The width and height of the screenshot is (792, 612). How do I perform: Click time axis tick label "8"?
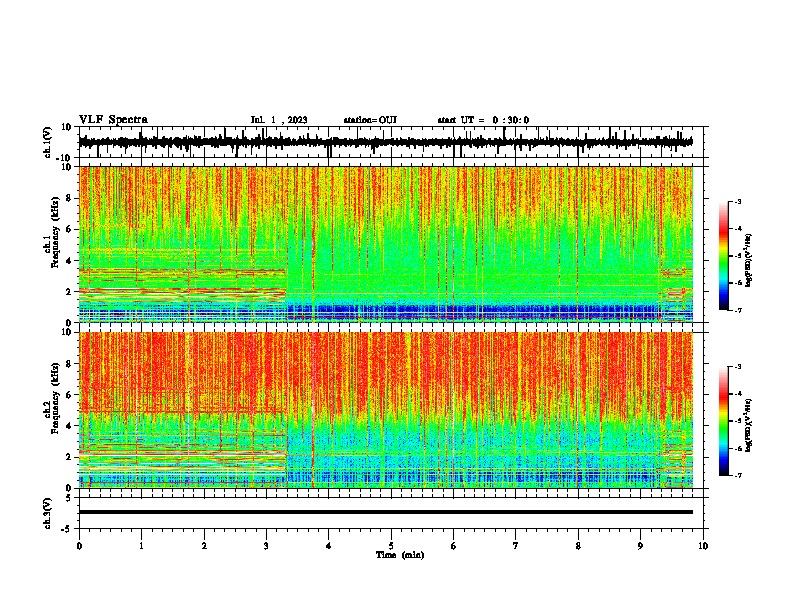(578, 546)
